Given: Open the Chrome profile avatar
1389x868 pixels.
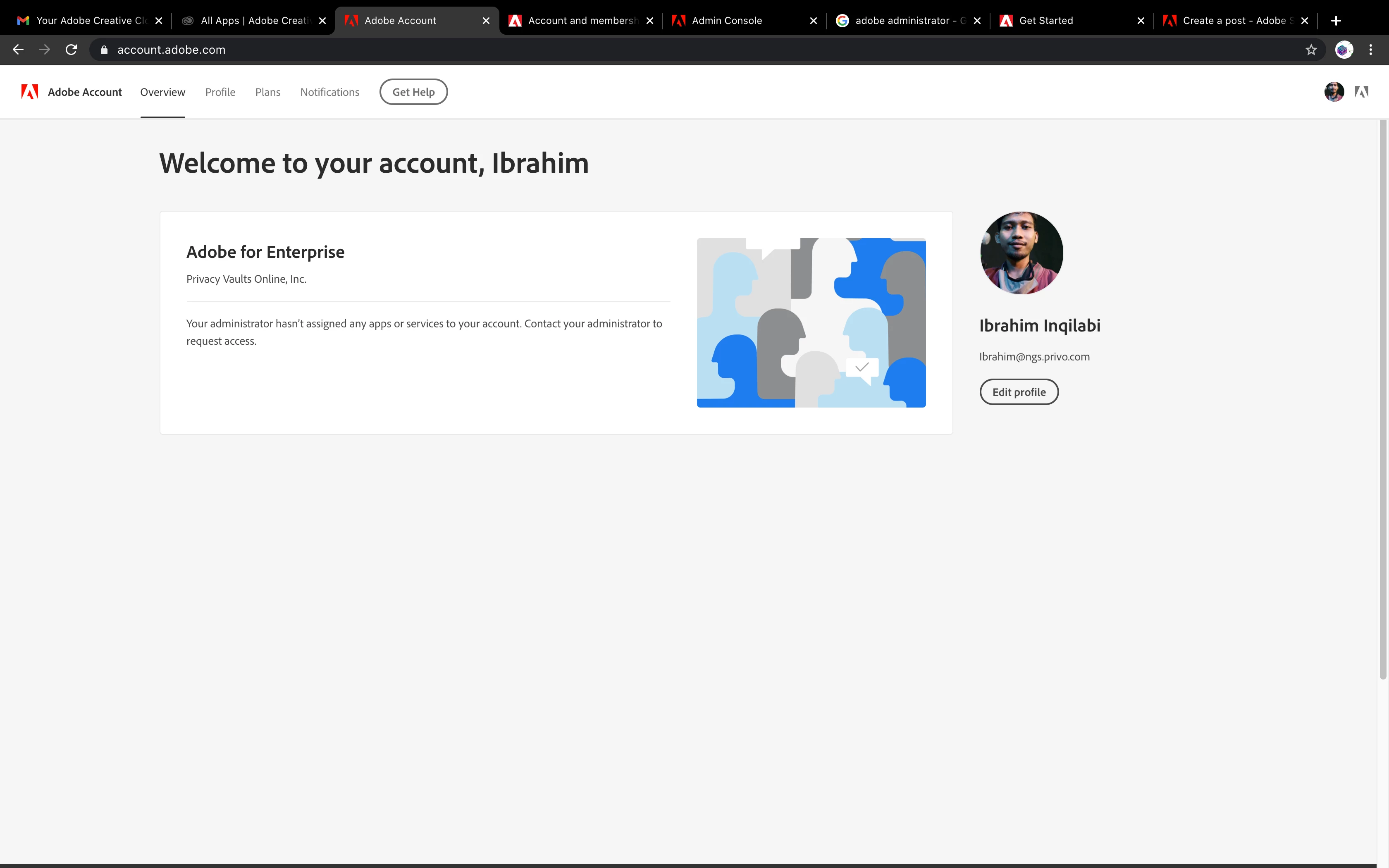Looking at the screenshot, I should click(1344, 50).
